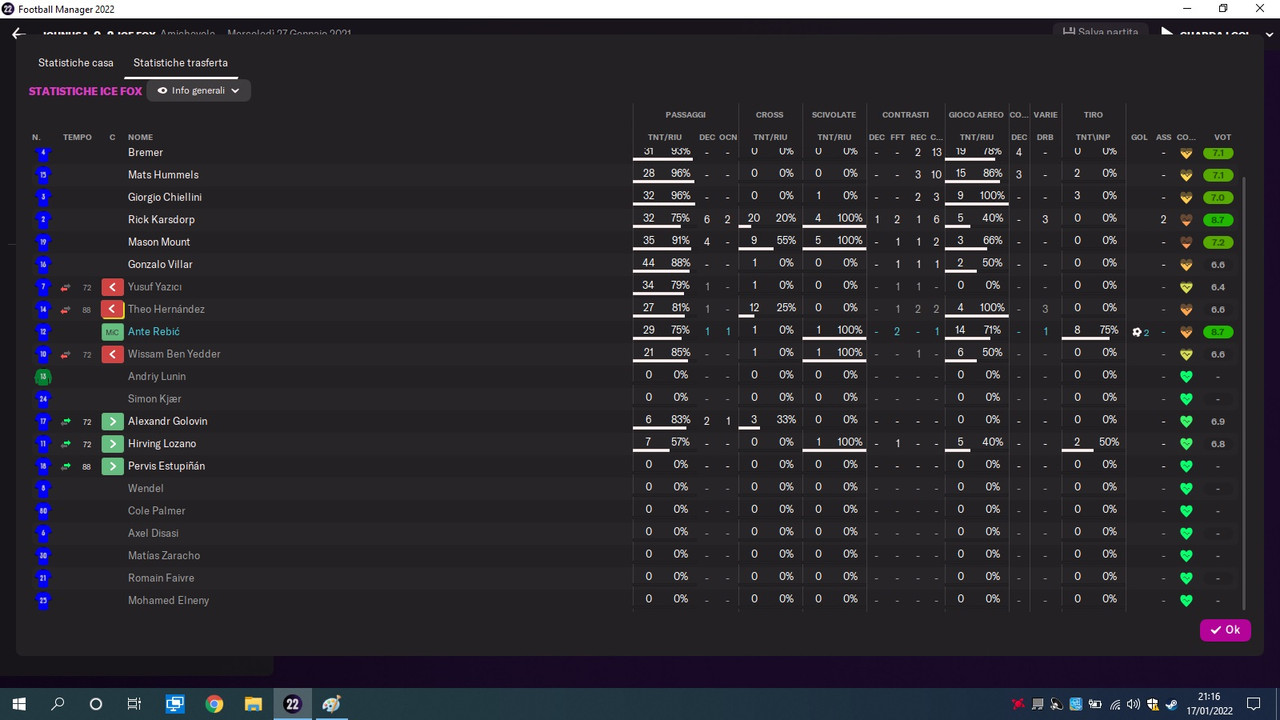
Task: Open the Info generali view dropdown
Action: 199,91
